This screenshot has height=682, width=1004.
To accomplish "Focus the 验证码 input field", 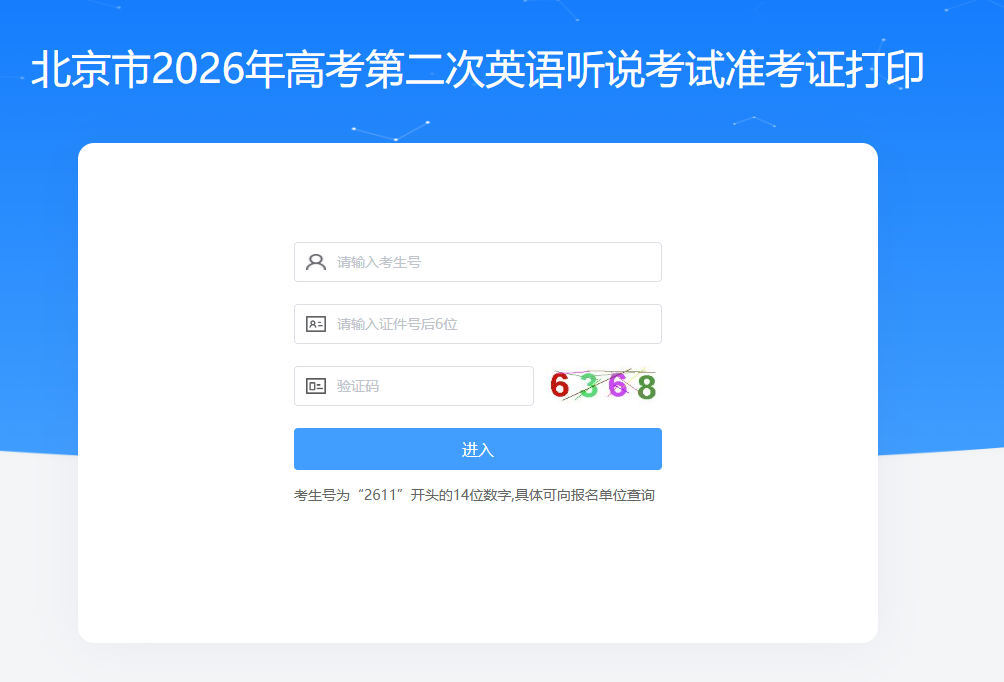I will [414, 386].
